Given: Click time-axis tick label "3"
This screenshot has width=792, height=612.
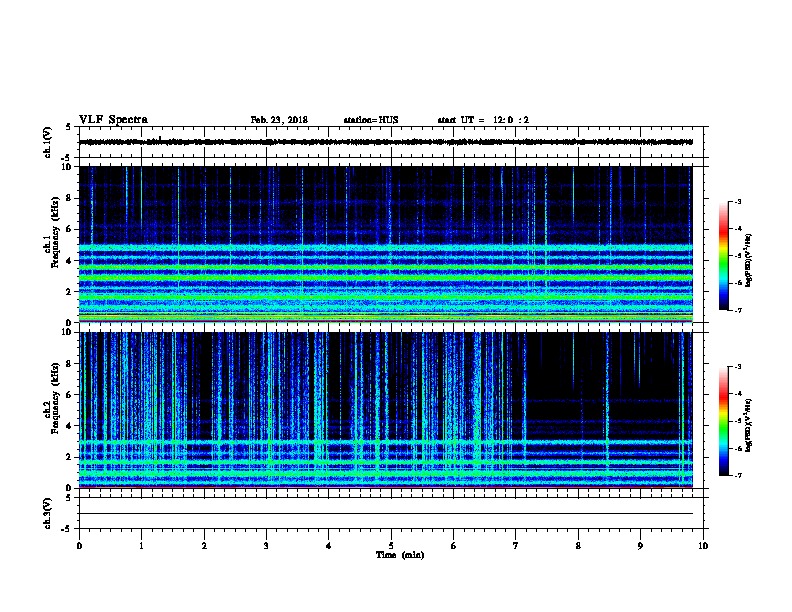Looking at the screenshot, I should tap(266, 545).
